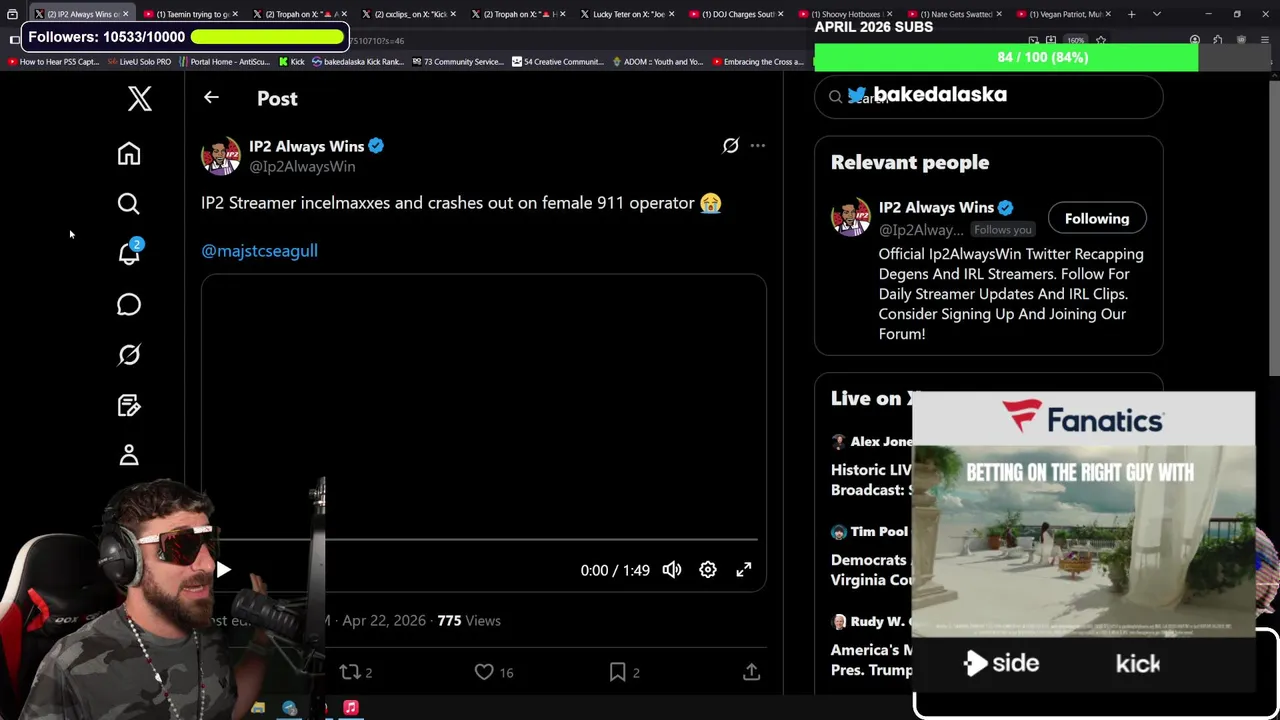The width and height of the screenshot is (1280, 720).
Task: Open the Kick bookmark
Action: pyautogui.click(x=291, y=62)
